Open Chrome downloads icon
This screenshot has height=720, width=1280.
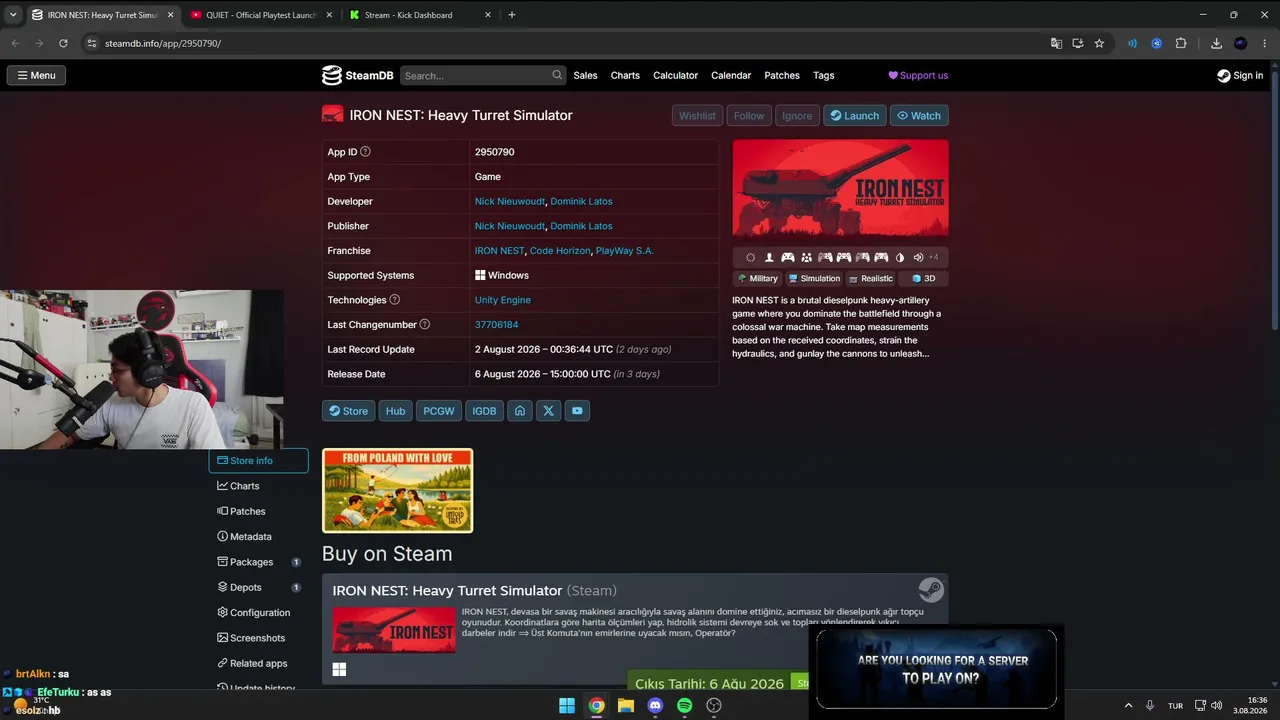pyautogui.click(x=1216, y=43)
